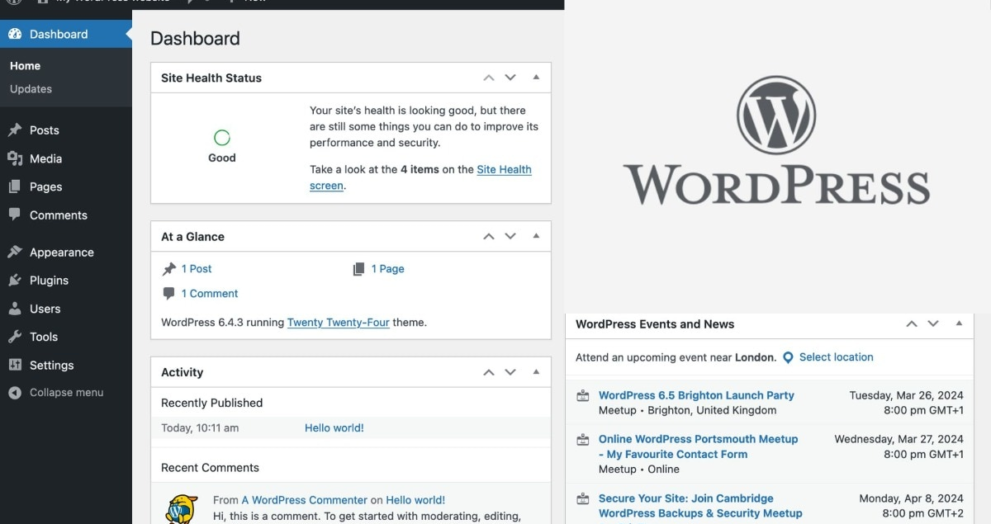Click meetup icon beside Brighton Launch Party
The image size is (991, 524).
pos(583,396)
